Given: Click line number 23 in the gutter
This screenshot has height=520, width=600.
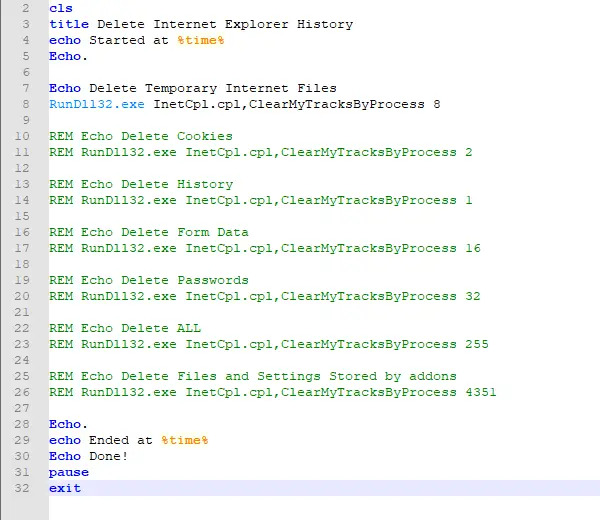Looking at the screenshot, I should [x=22, y=344].
